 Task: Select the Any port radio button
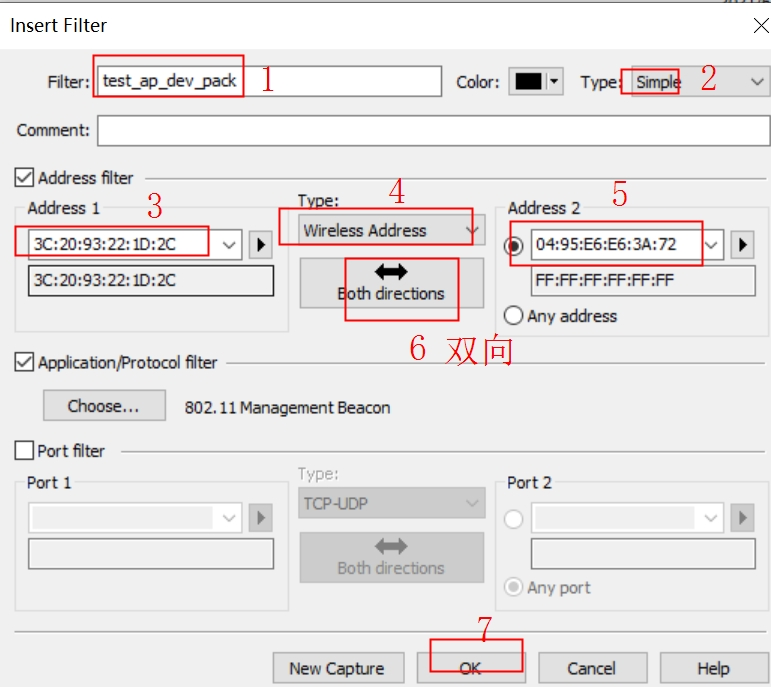coord(513,587)
